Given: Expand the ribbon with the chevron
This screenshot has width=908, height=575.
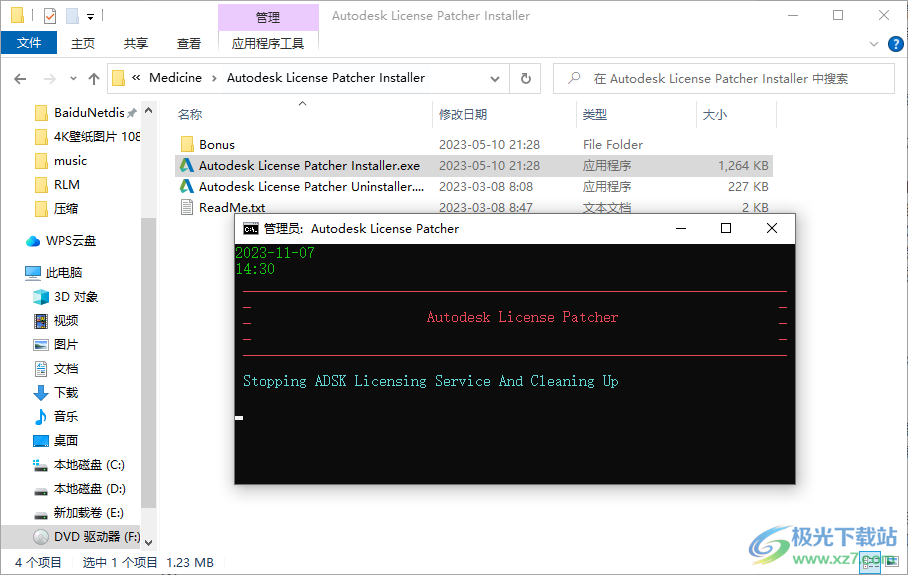Looking at the screenshot, I should pos(874,44).
